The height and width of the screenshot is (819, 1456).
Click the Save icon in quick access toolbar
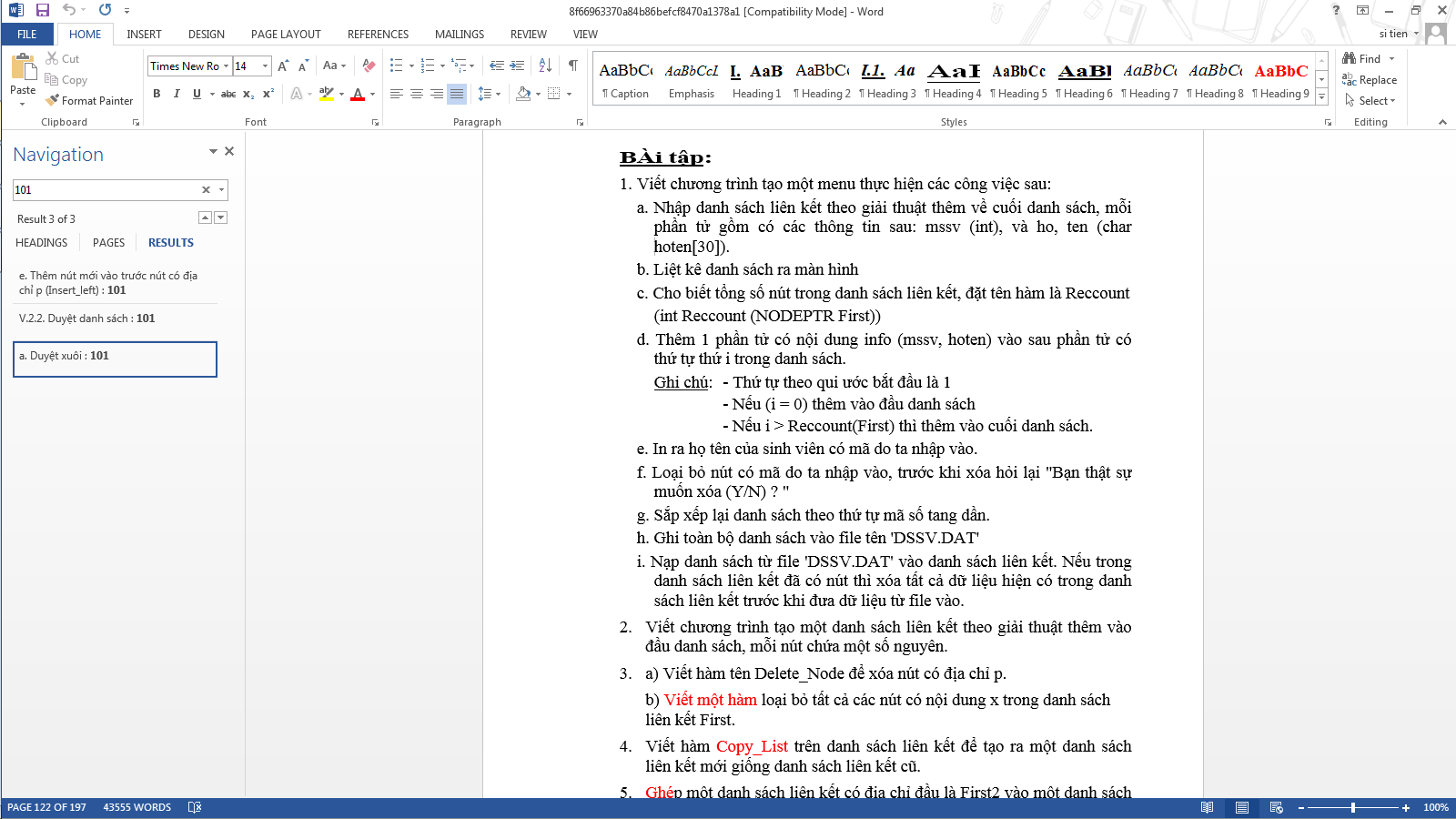43,10
